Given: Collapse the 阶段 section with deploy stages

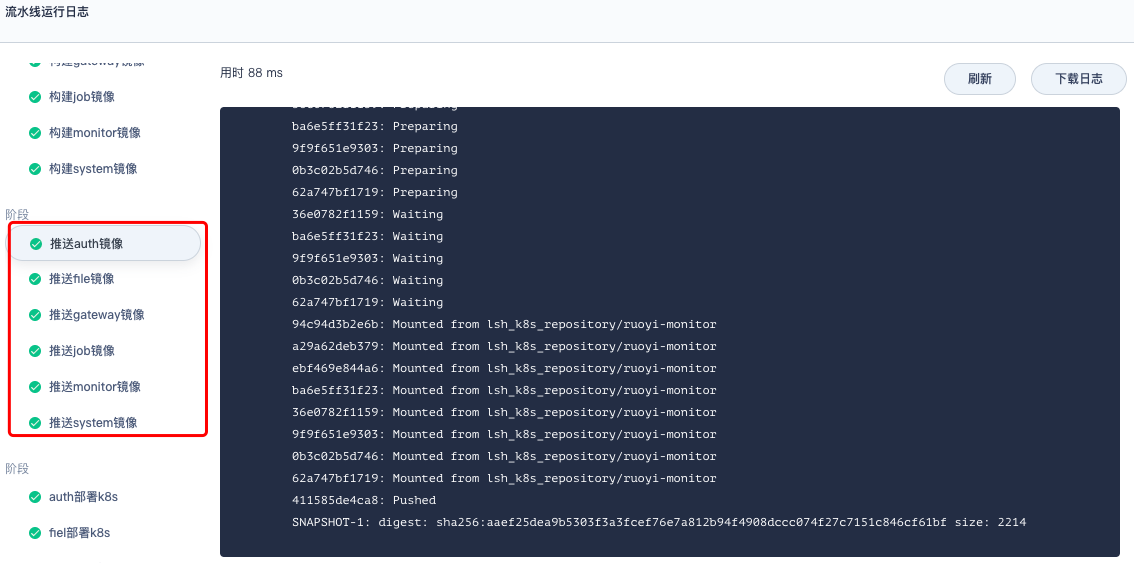Looking at the screenshot, I should (18, 466).
